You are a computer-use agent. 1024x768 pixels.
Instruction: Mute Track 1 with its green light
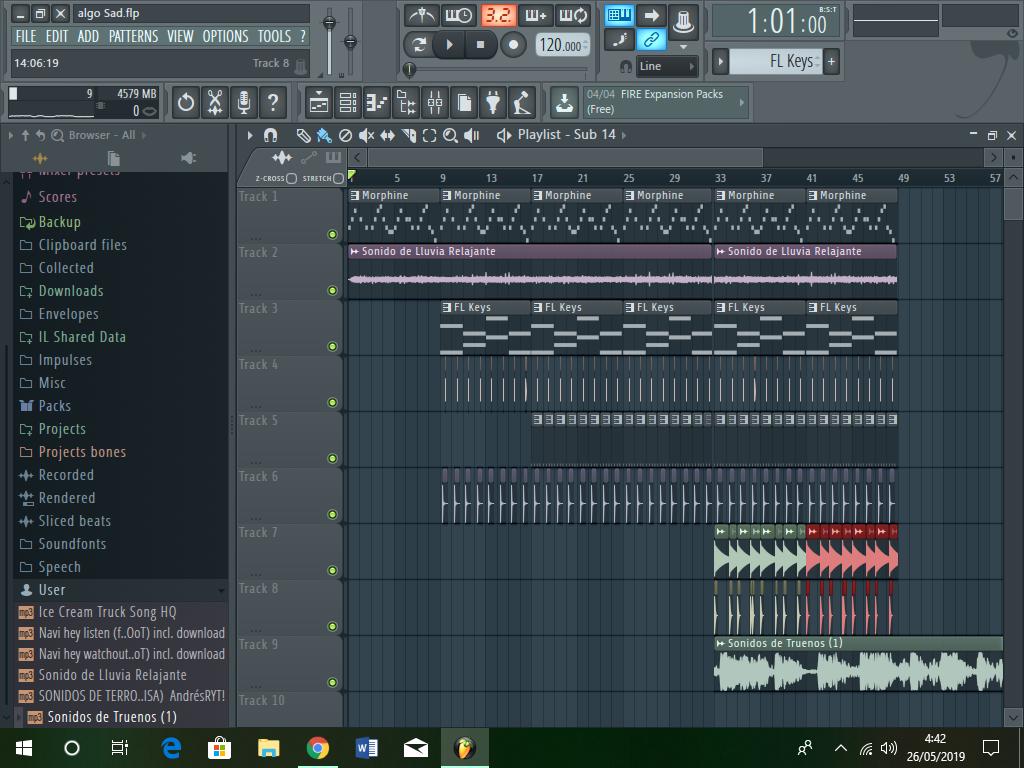click(x=332, y=234)
